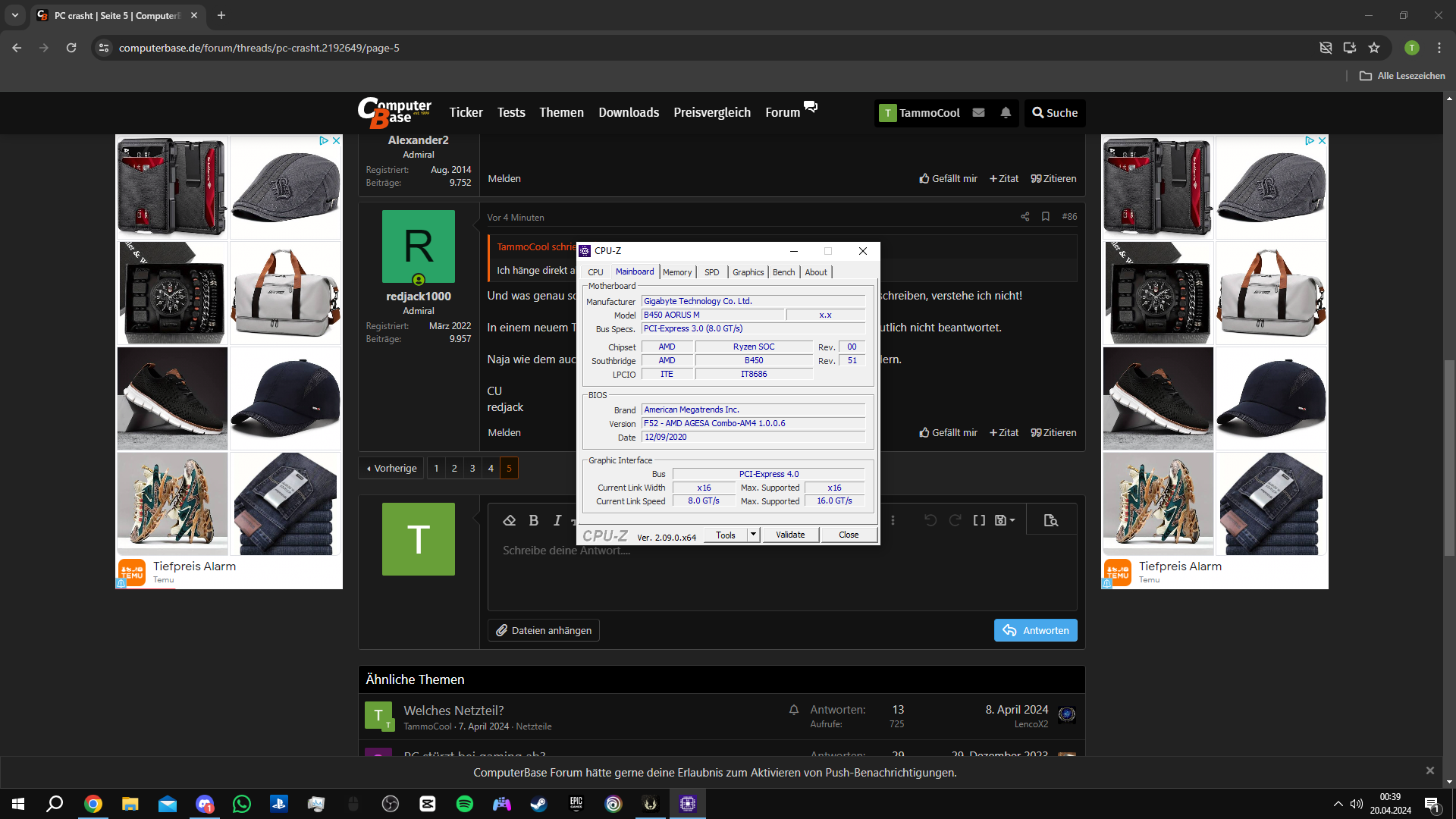Image resolution: width=1456 pixels, height=819 pixels.
Task: Click the blue Antworten reply button
Action: [1035, 630]
